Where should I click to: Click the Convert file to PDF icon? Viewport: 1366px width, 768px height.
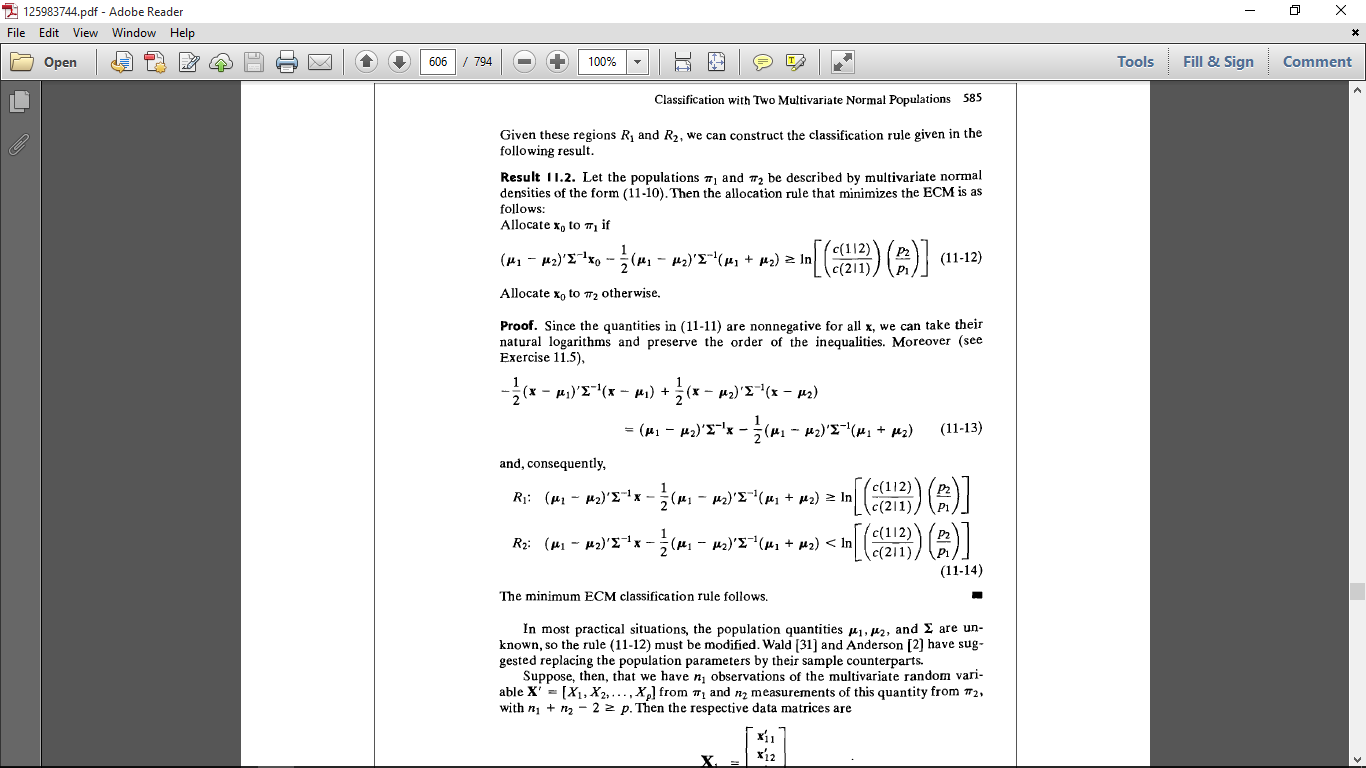(122, 62)
